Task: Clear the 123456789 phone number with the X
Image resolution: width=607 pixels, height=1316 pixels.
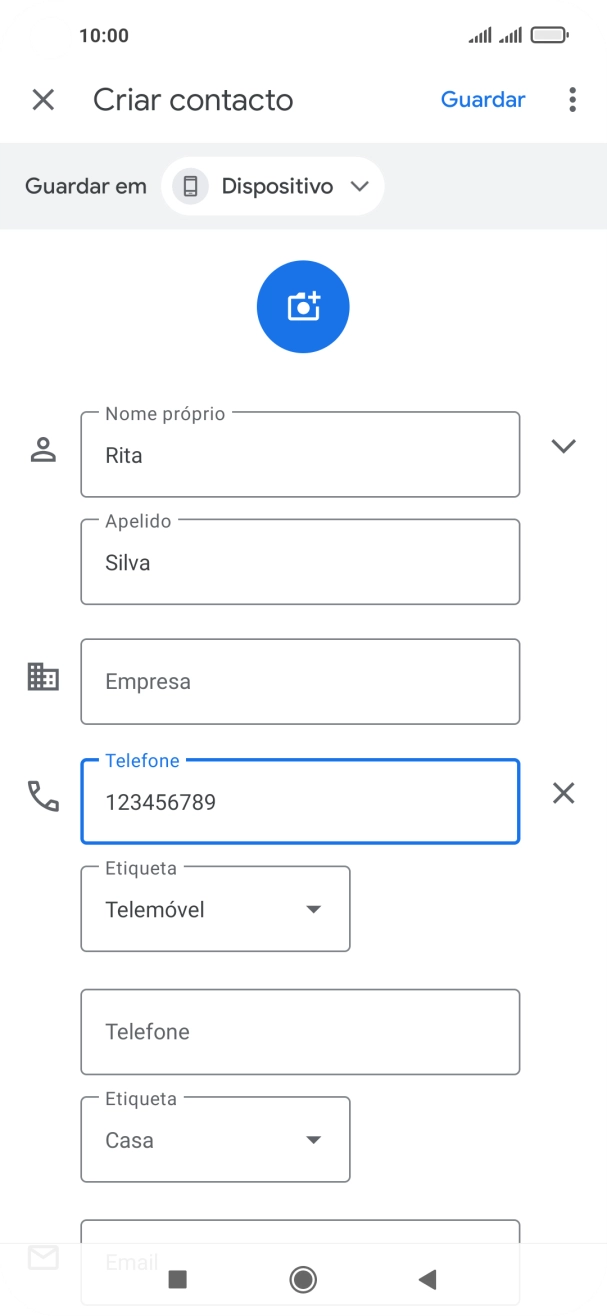Action: point(563,793)
